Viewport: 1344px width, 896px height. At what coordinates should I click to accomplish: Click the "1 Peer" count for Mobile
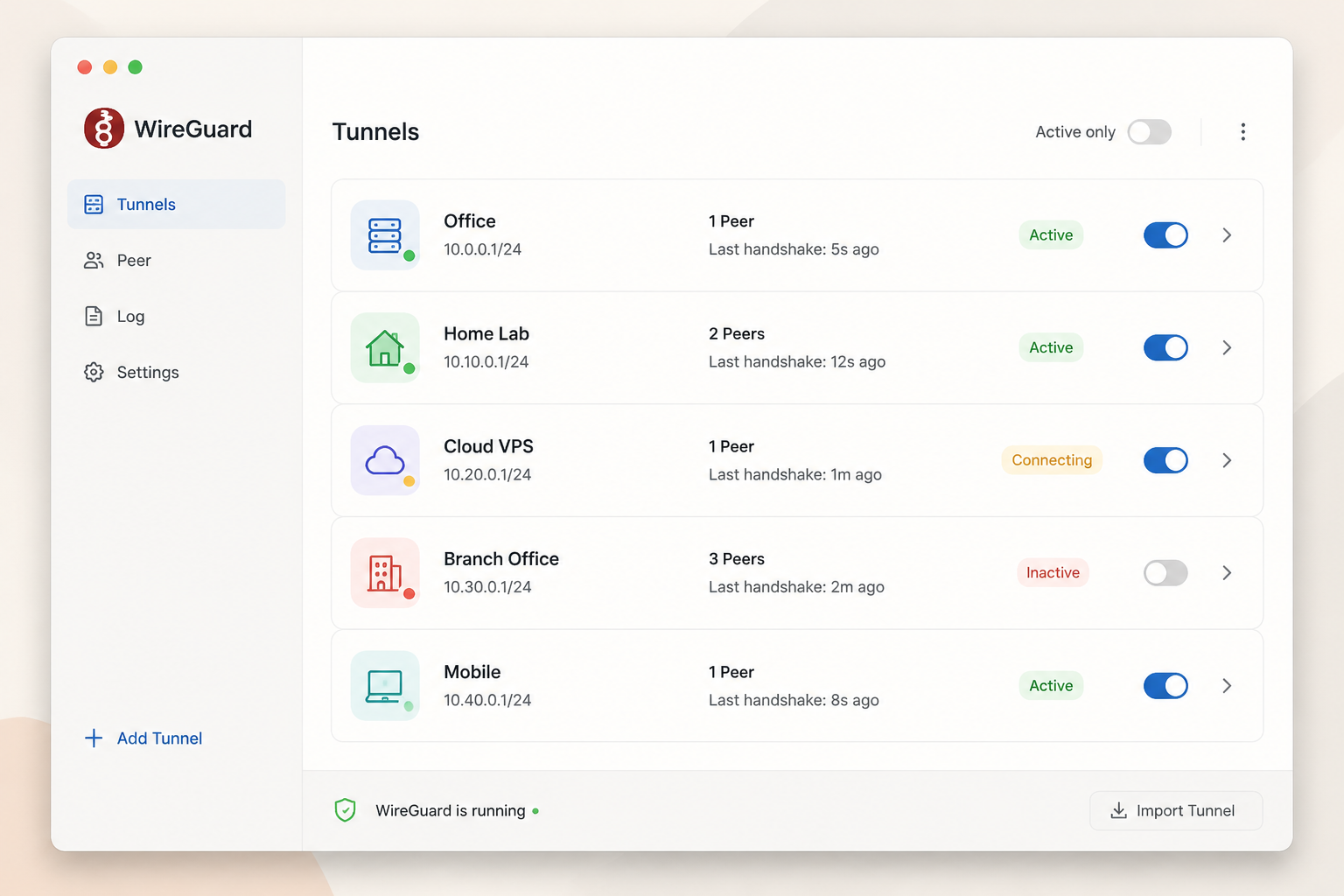click(731, 672)
